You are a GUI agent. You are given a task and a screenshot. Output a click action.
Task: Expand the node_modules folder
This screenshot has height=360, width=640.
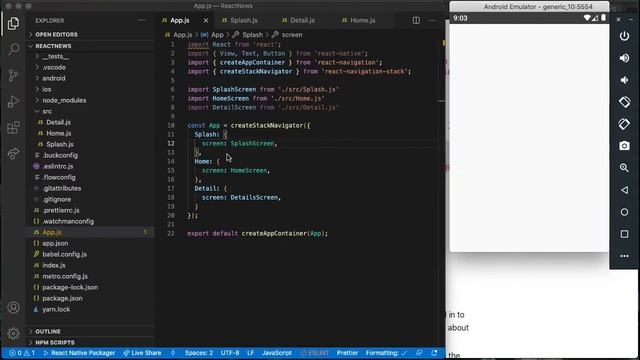point(64,100)
